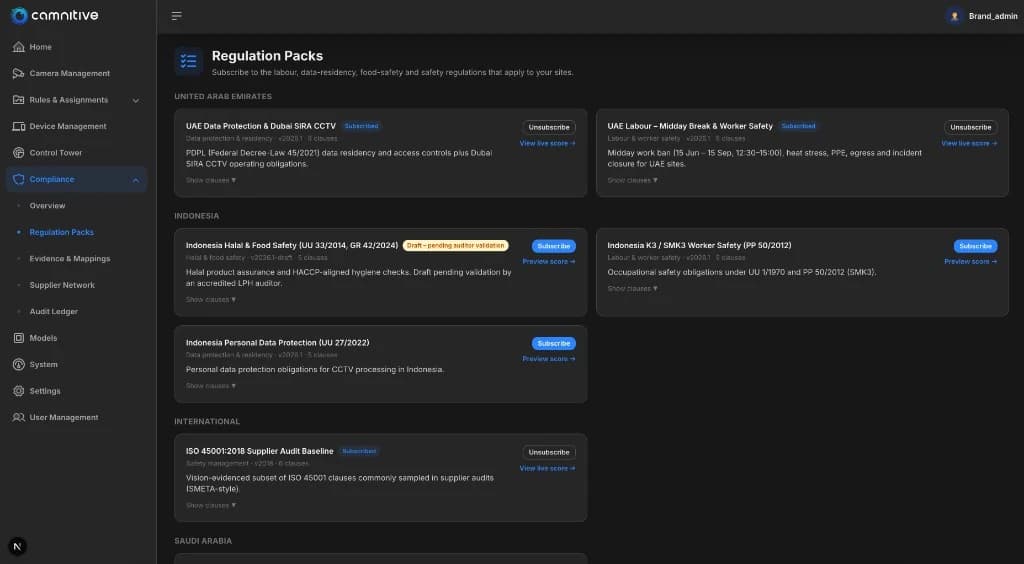
Task: Click the Camnitive logo icon
Action: coord(19,16)
